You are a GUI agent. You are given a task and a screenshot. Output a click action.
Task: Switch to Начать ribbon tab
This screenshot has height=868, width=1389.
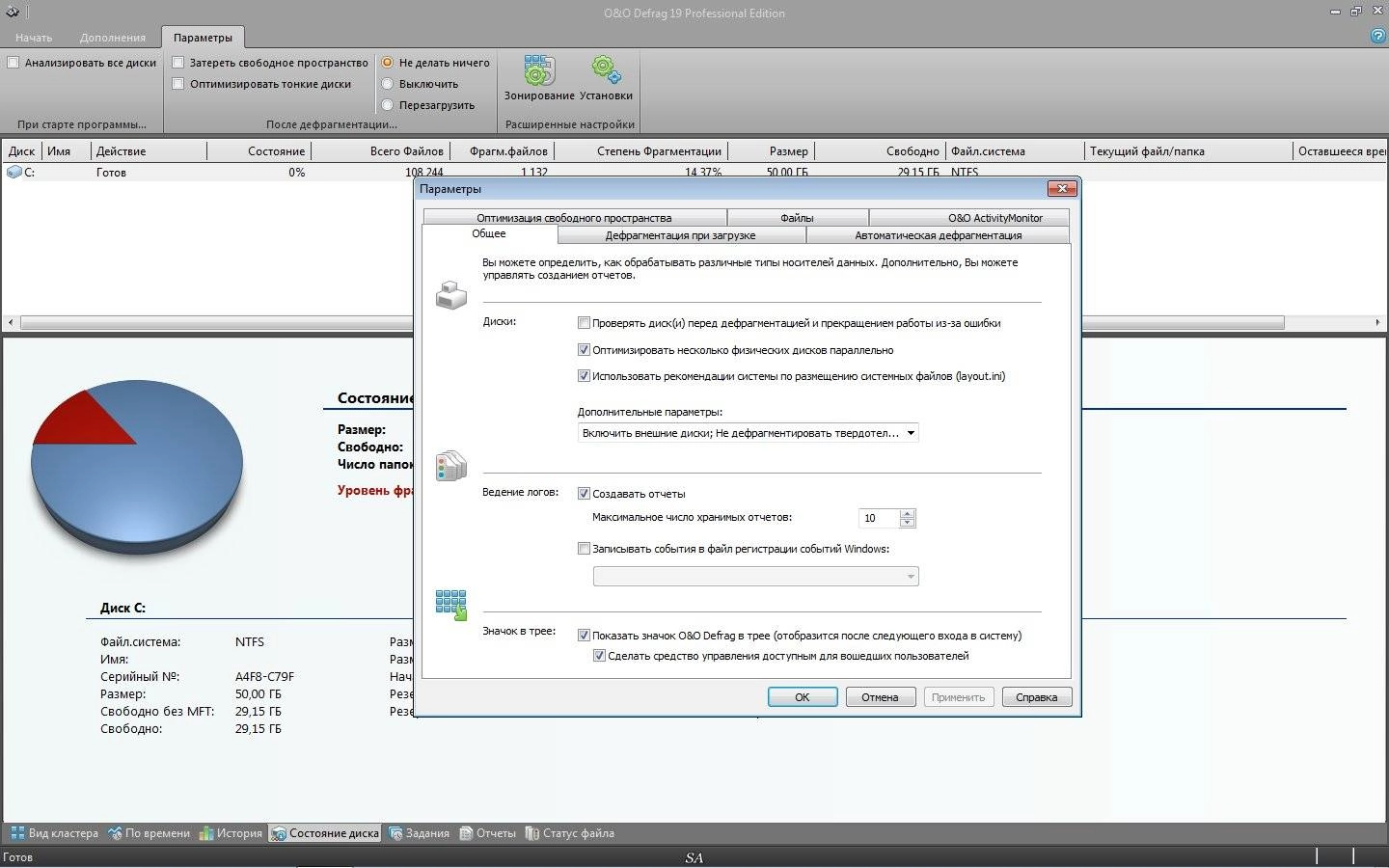[34, 38]
